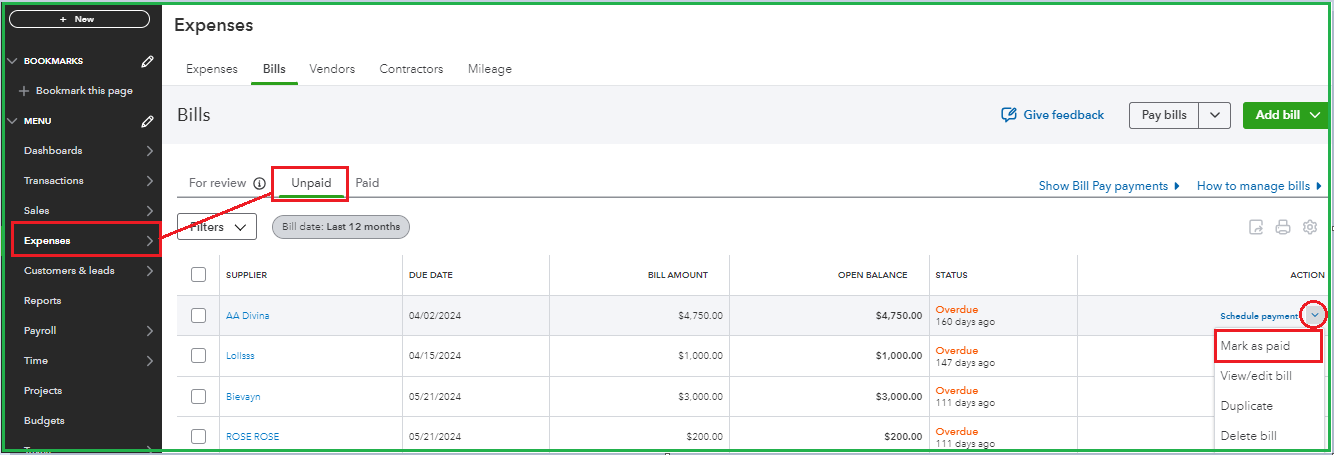The height and width of the screenshot is (455, 1334).
Task: Click the export bills icon
Action: click(x=1256, y=228)
